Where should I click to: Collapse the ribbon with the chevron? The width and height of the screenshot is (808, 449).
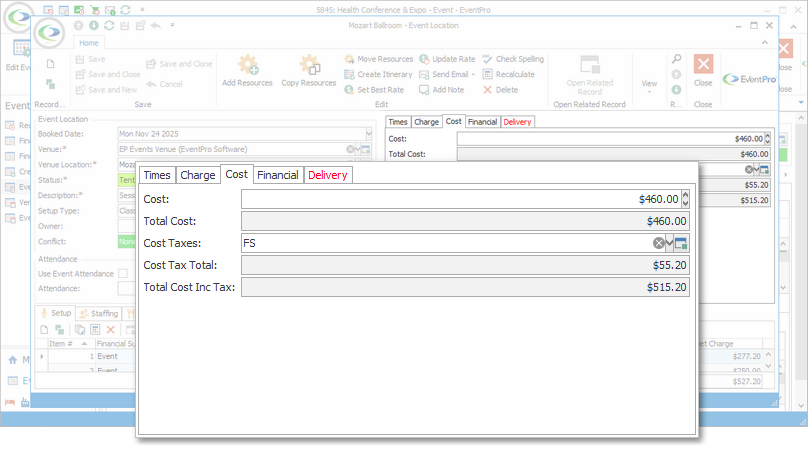(765, 43)
